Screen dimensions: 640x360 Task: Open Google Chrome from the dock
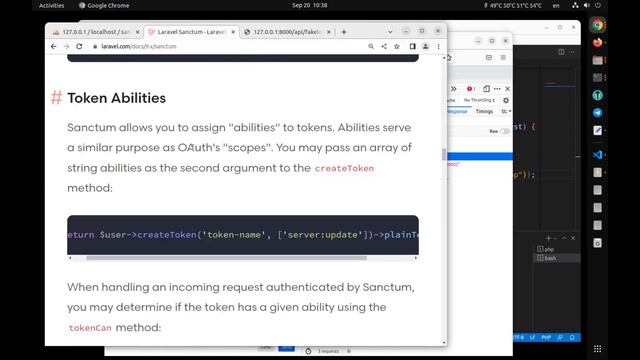598,25
